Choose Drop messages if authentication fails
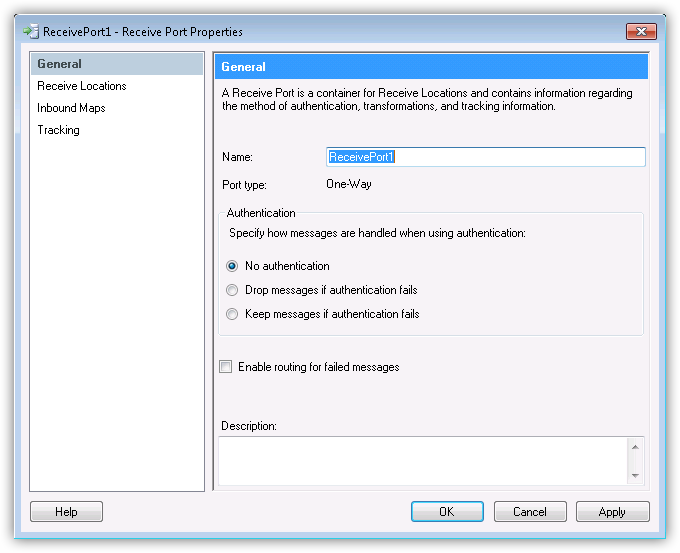680x553 pixels. tap(232, 290)
